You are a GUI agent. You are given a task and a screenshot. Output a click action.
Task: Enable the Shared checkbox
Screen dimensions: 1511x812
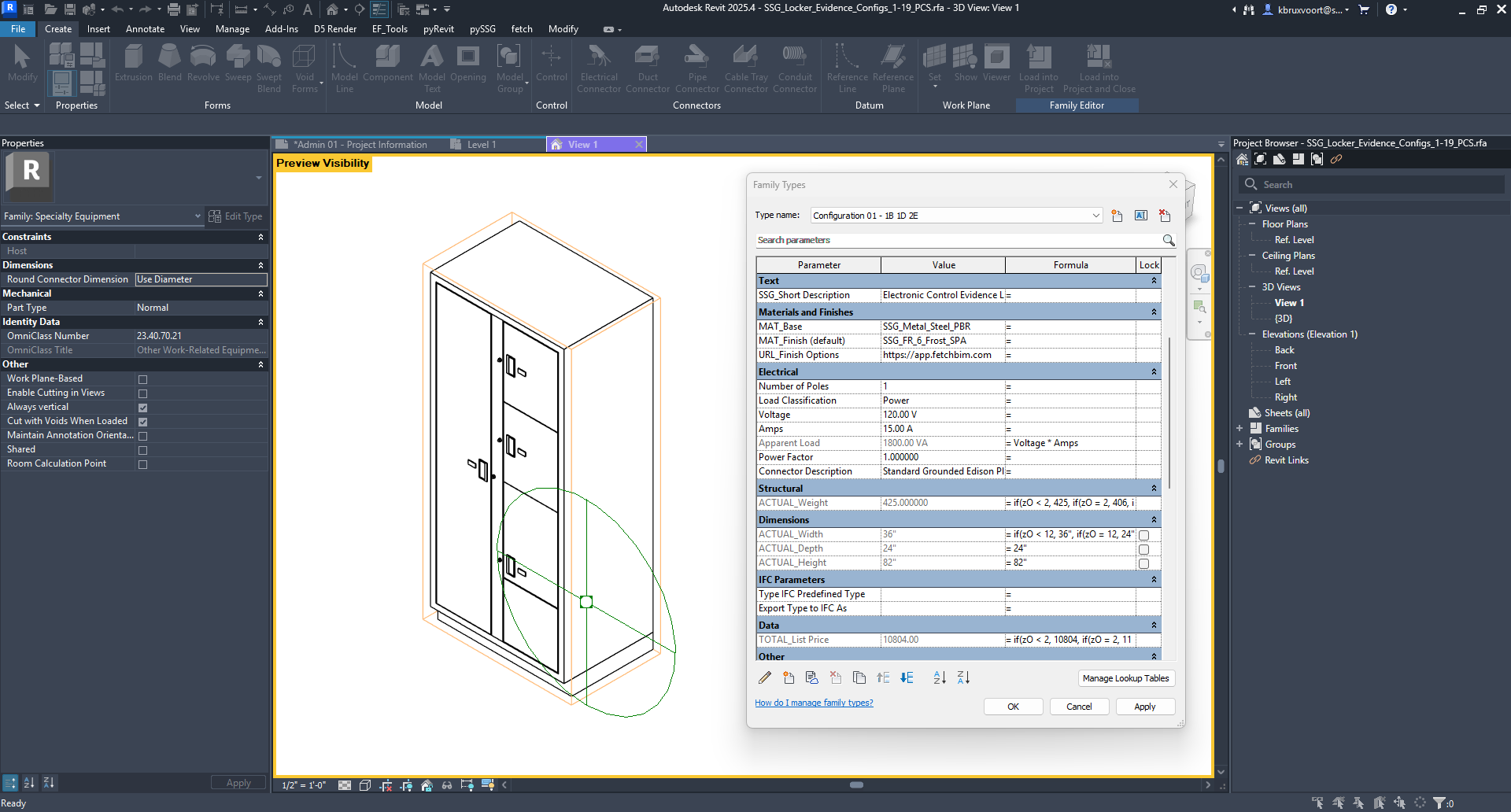(x=142, y=450)
